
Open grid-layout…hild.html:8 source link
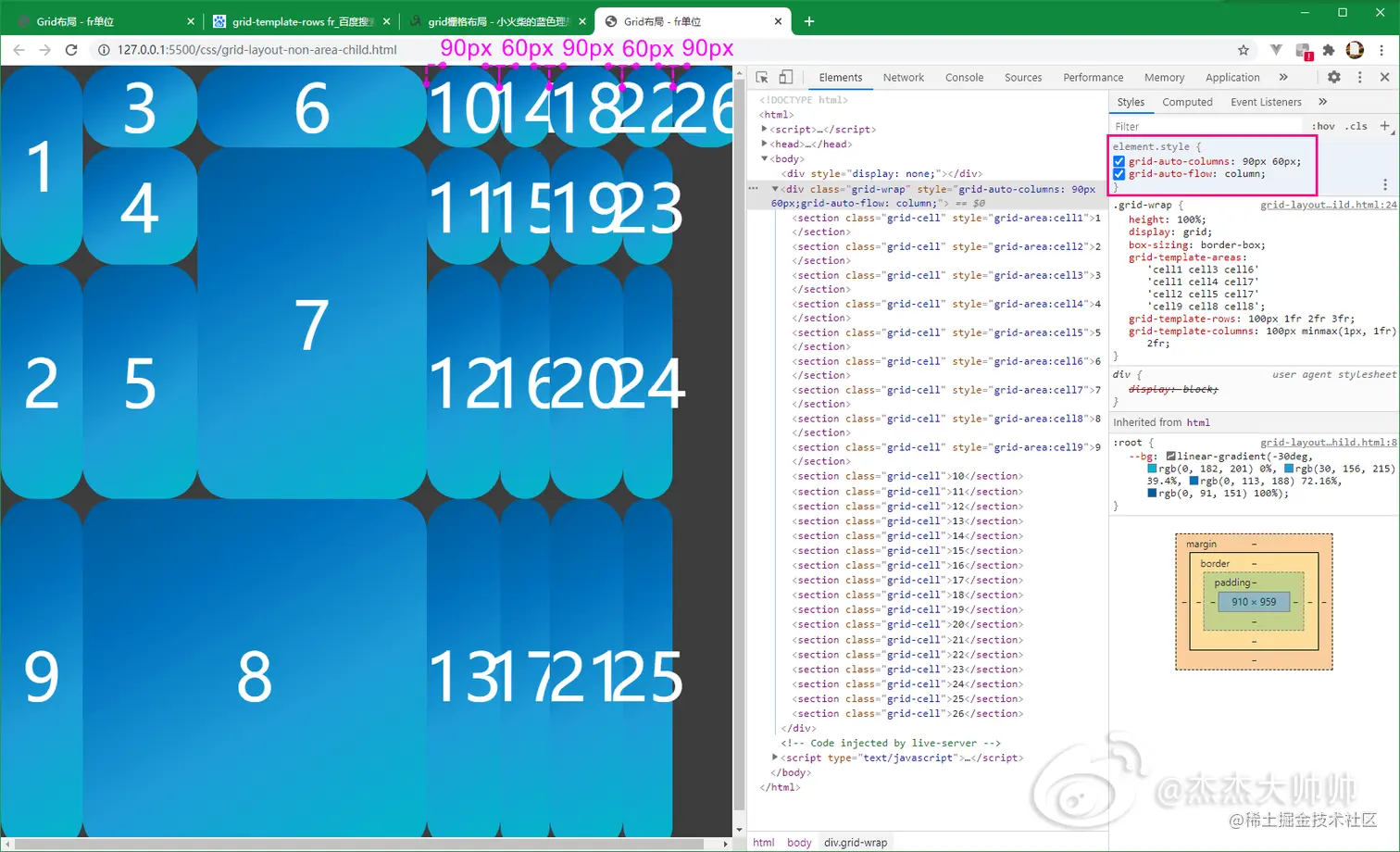[1328, 443]
